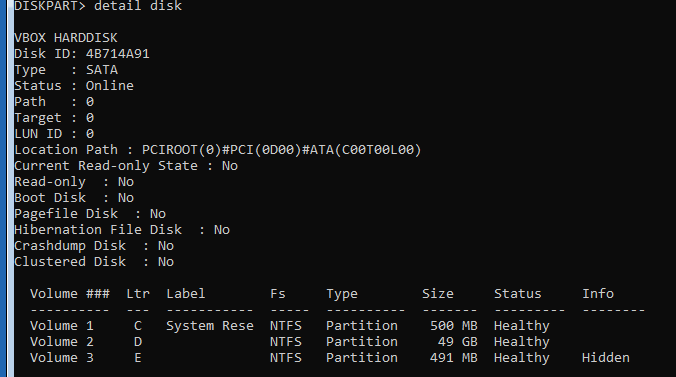Click the 'Info' column header
Viewport: 676px width, 377px height.
[598, 294]
